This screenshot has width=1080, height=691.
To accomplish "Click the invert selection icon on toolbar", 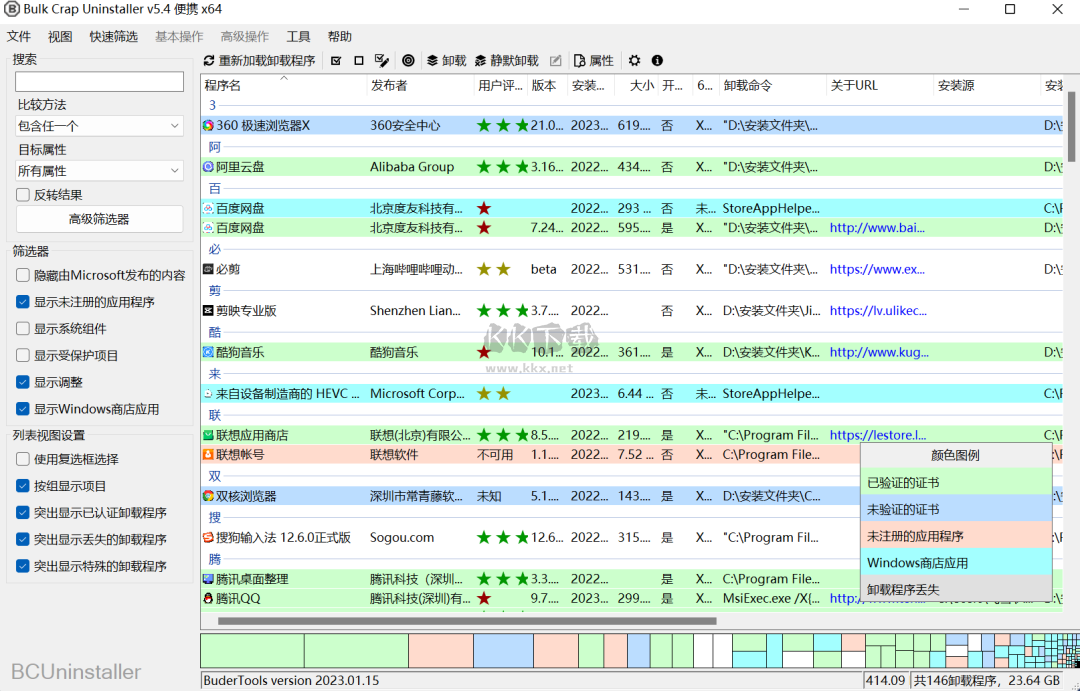I will tap(382, 60).
